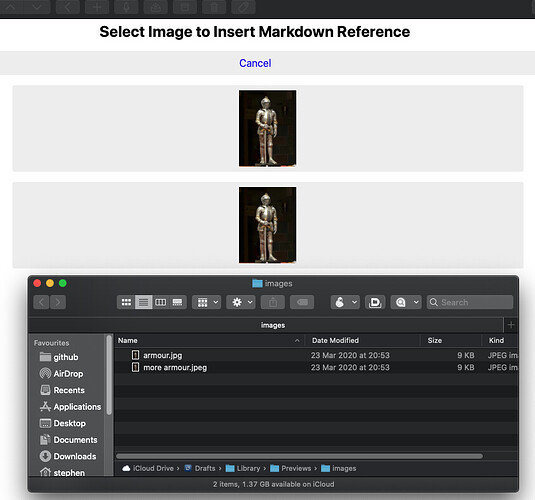Click Library in the Finder path bar

coord(243,468)
